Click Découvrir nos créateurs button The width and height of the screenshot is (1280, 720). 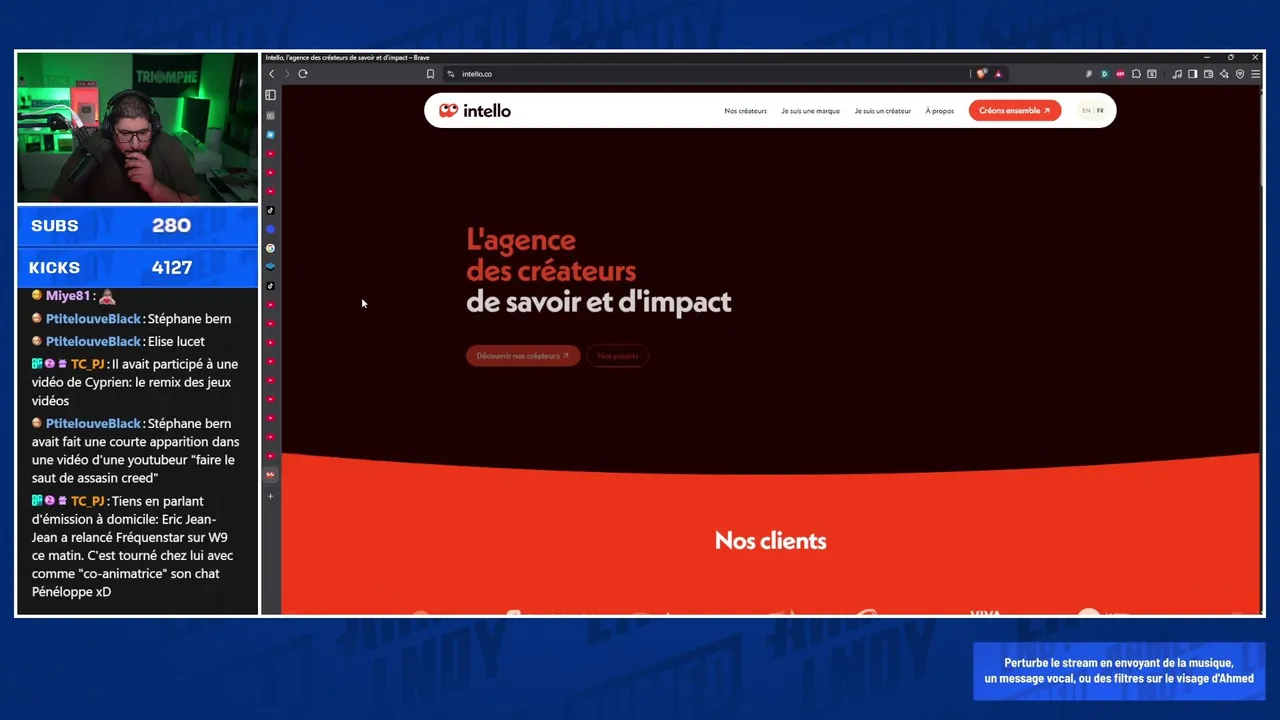523,356
